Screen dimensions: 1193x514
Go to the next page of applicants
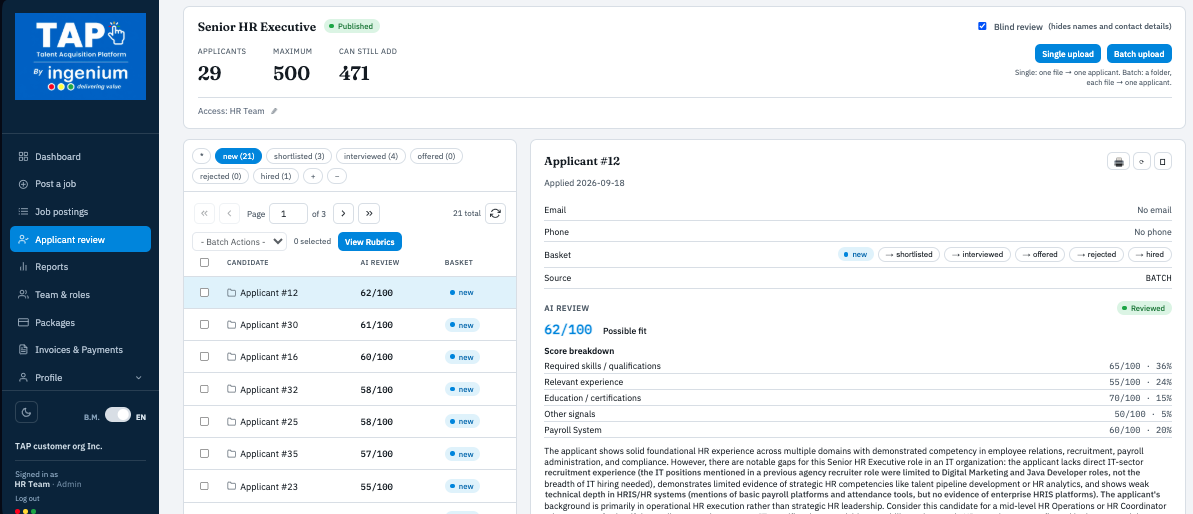click(x=343, y=214)
